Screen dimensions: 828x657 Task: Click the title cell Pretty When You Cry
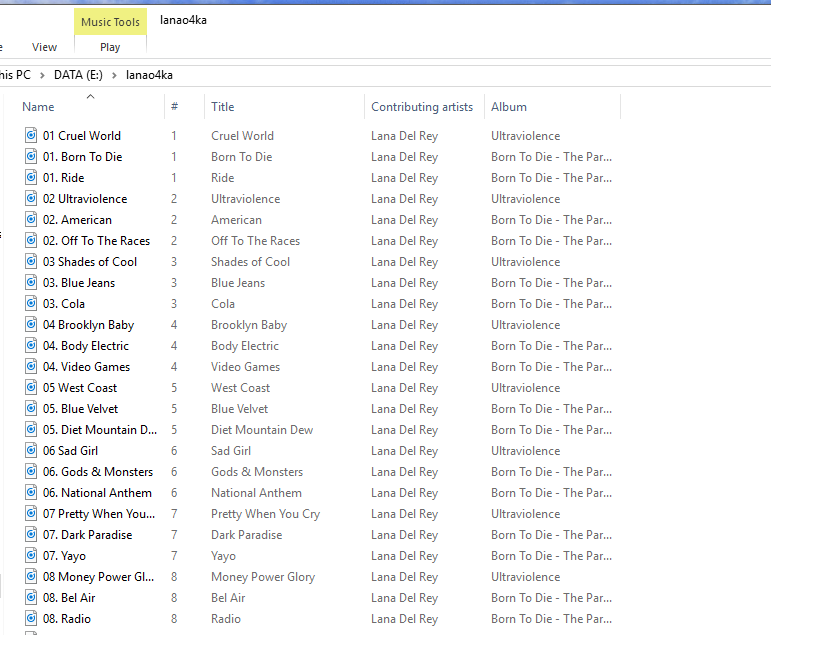[266, 514]
